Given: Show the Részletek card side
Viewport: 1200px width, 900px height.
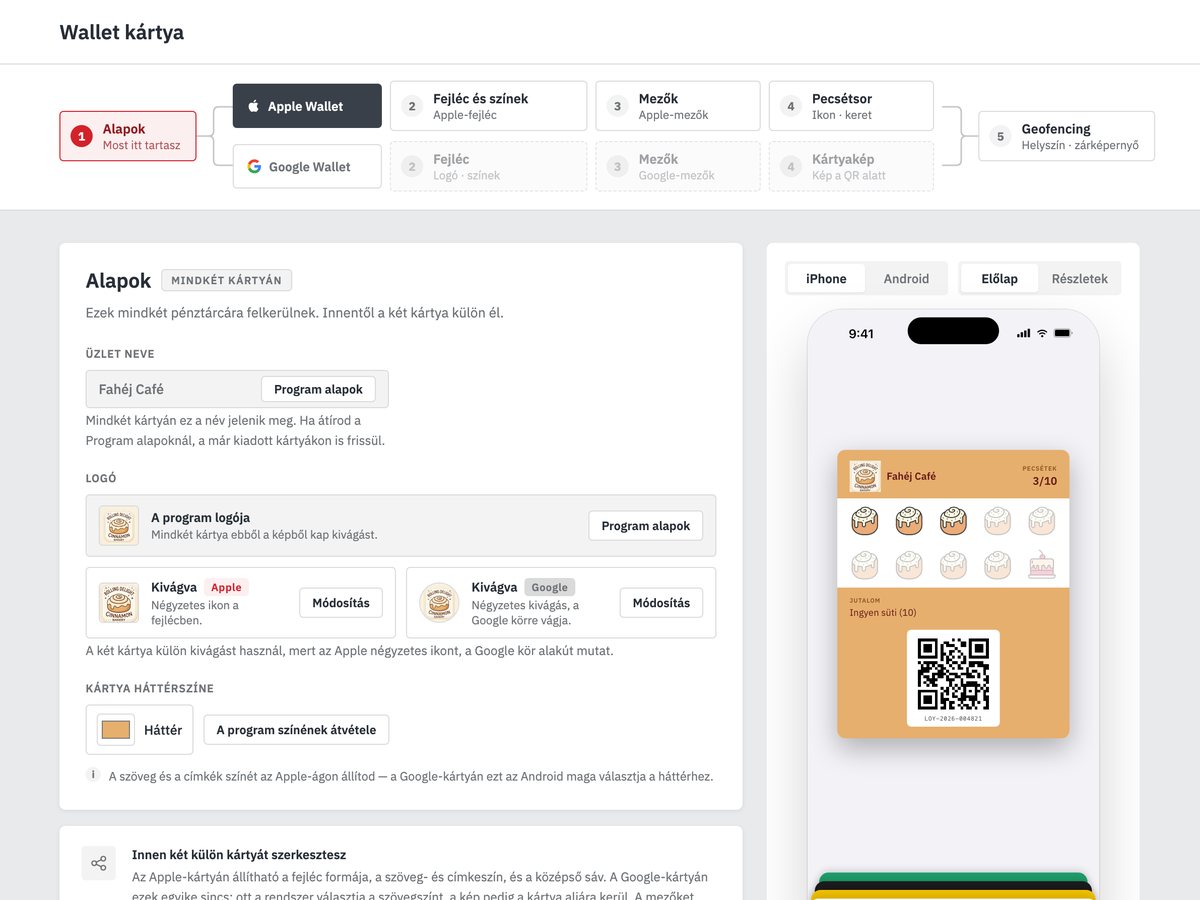Looking at the screenshot, I should [1079, 279].
